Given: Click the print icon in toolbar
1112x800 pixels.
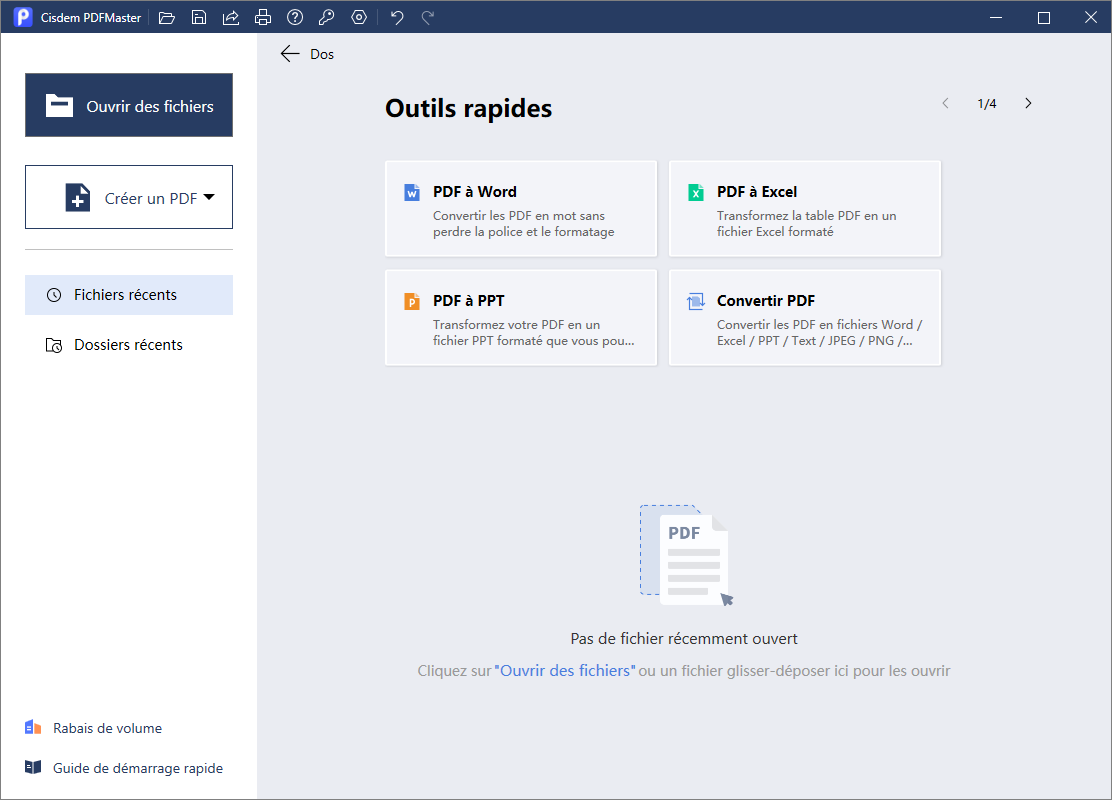Looking at the screenshot, I should coord(263,17).
